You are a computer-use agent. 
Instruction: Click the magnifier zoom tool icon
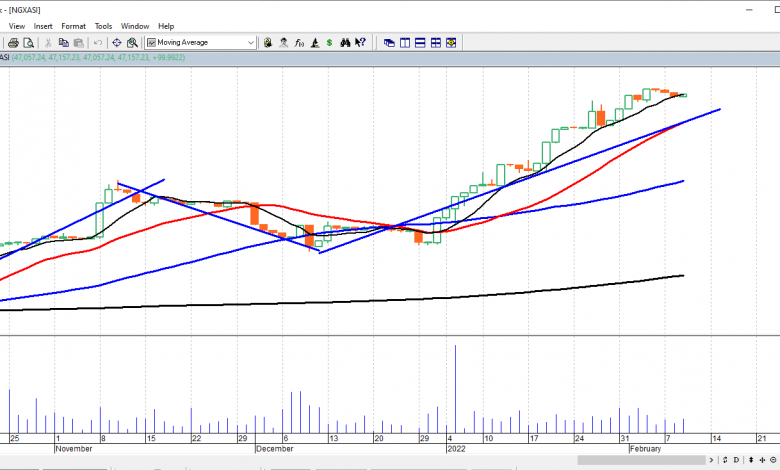click(132, 43)
